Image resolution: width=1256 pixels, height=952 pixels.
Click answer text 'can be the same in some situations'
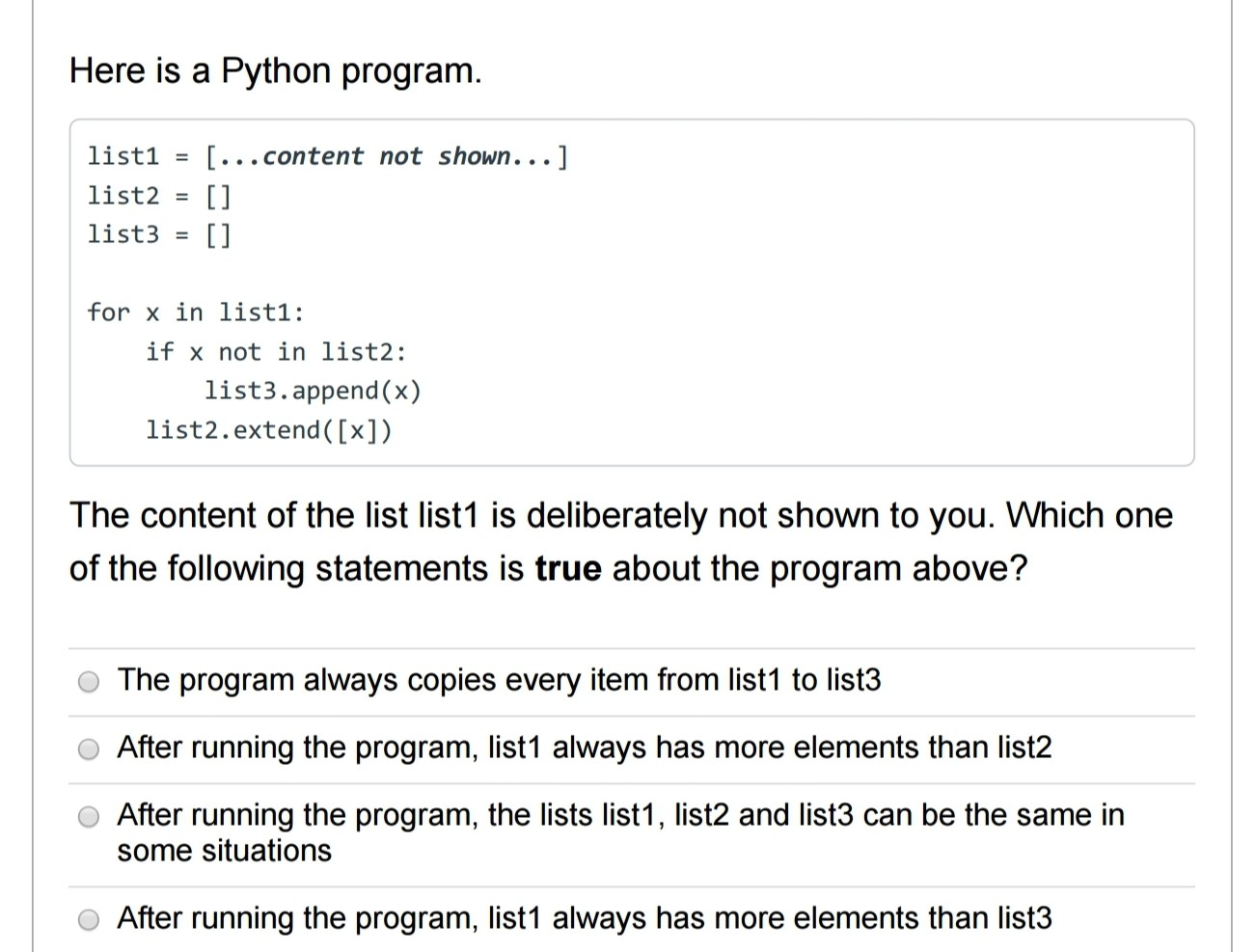click(x=620, y=832)
